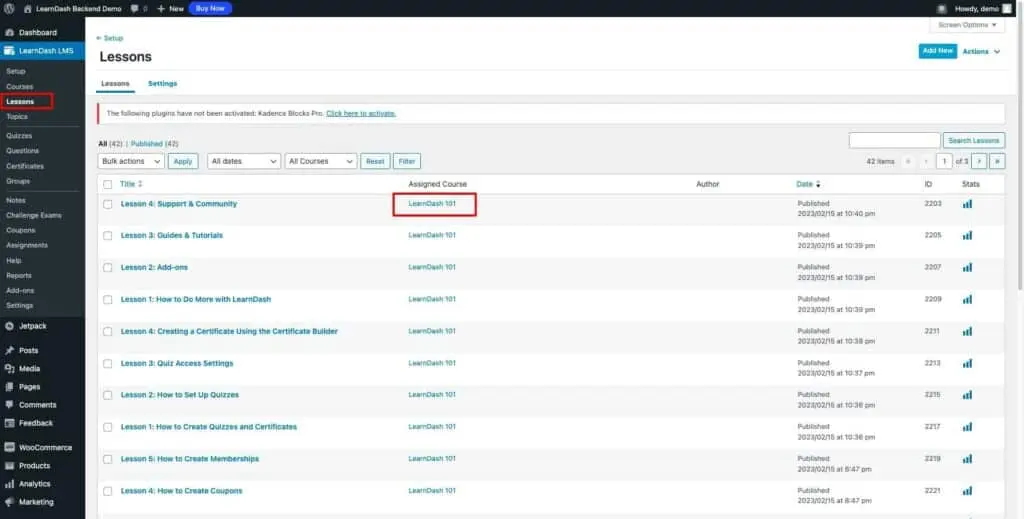Image resolution: width=1024 pixels, height=519 pixels.
Task: Go back via the Setup link above Lessons
Action: [110, 39]
